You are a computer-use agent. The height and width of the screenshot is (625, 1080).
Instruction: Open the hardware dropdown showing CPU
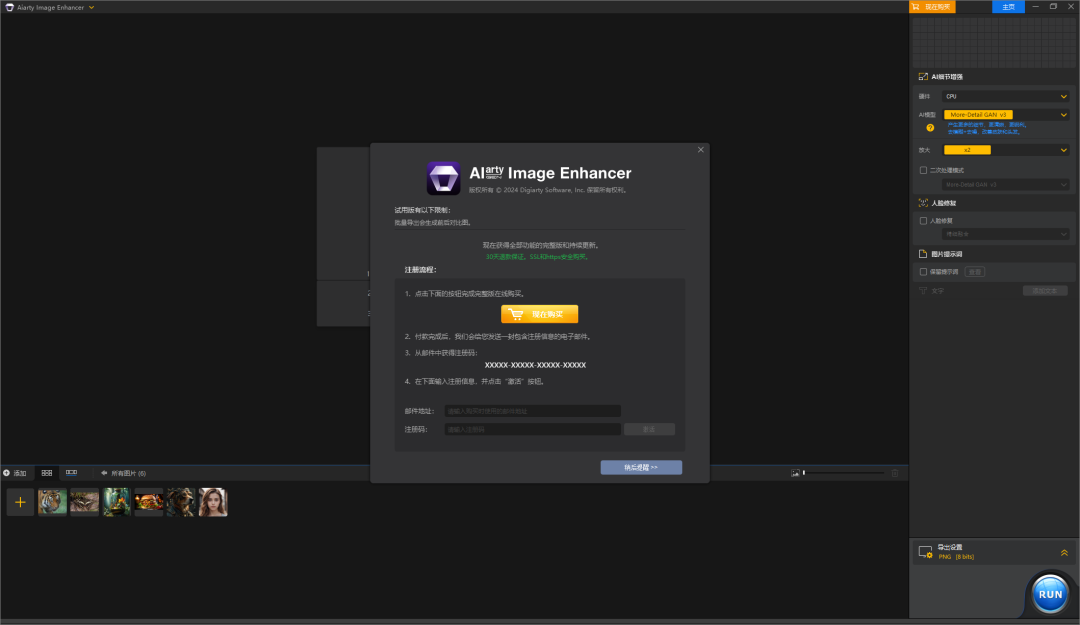pyautogui.click(x=1006, y=96)
